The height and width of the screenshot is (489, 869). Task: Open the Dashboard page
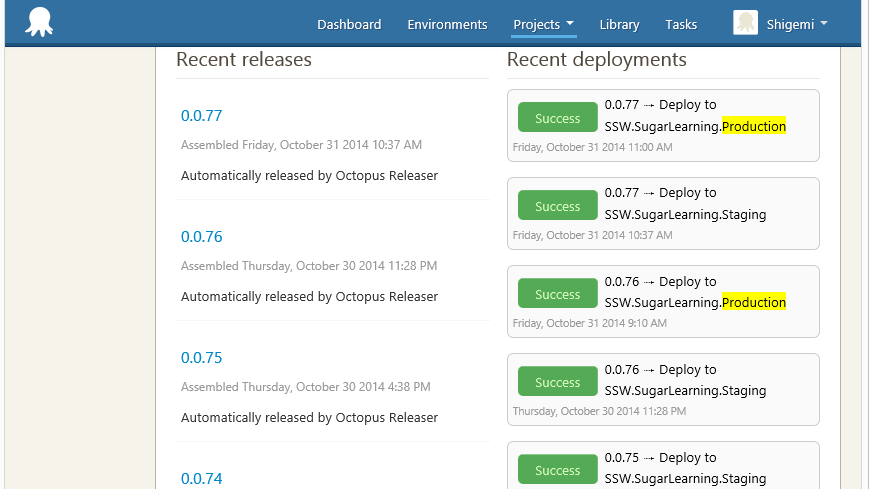pyautogui.click(x=349, y=24)
